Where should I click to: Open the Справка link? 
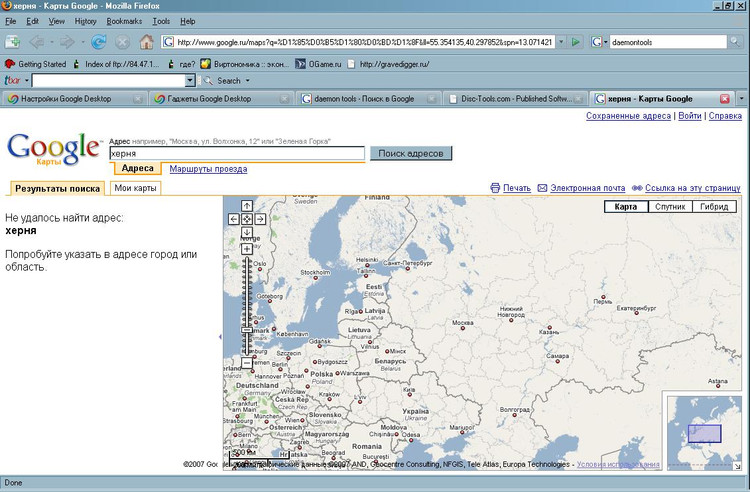coord(725,116)
